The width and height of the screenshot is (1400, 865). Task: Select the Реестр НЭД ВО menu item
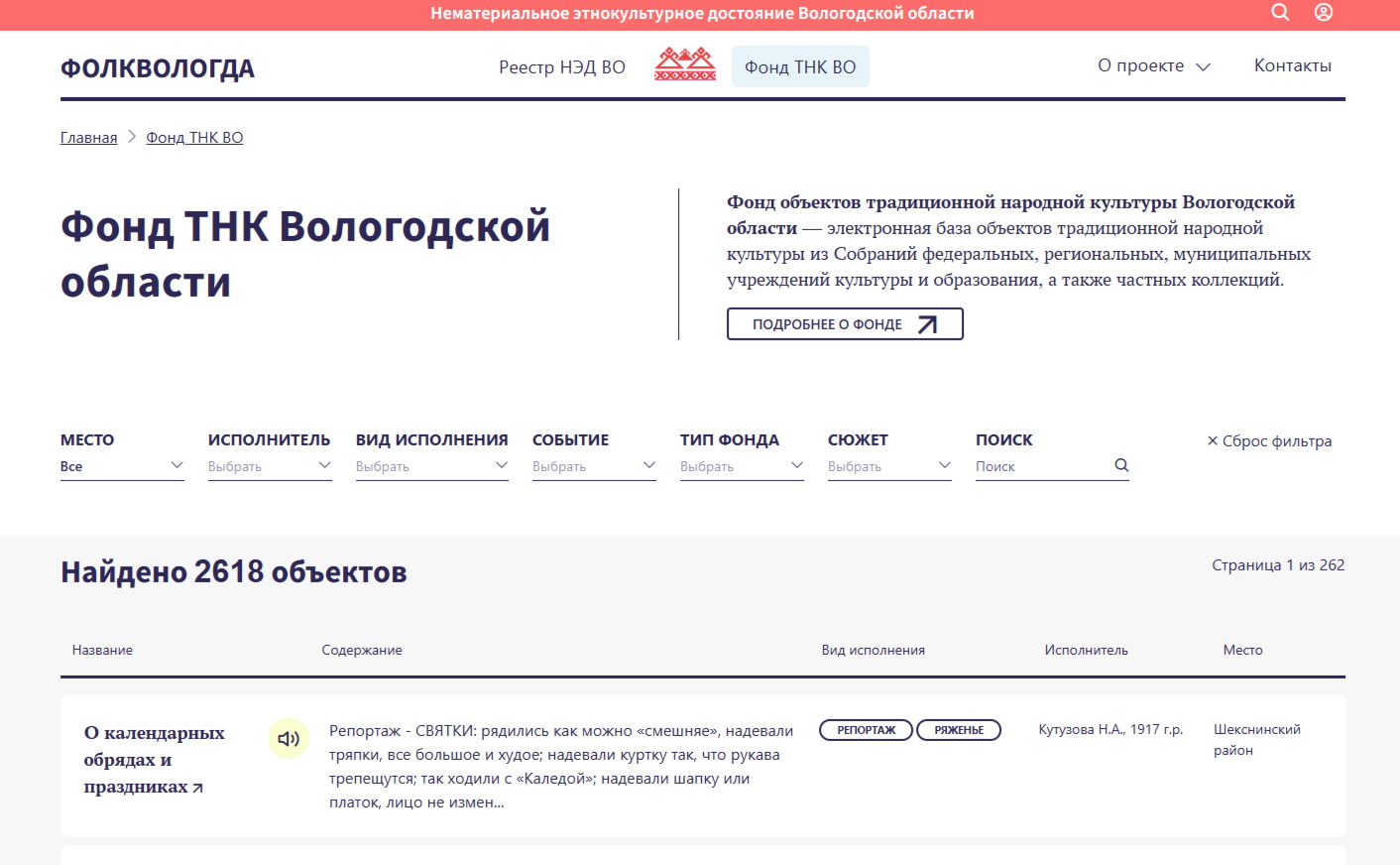pos(561,66)
